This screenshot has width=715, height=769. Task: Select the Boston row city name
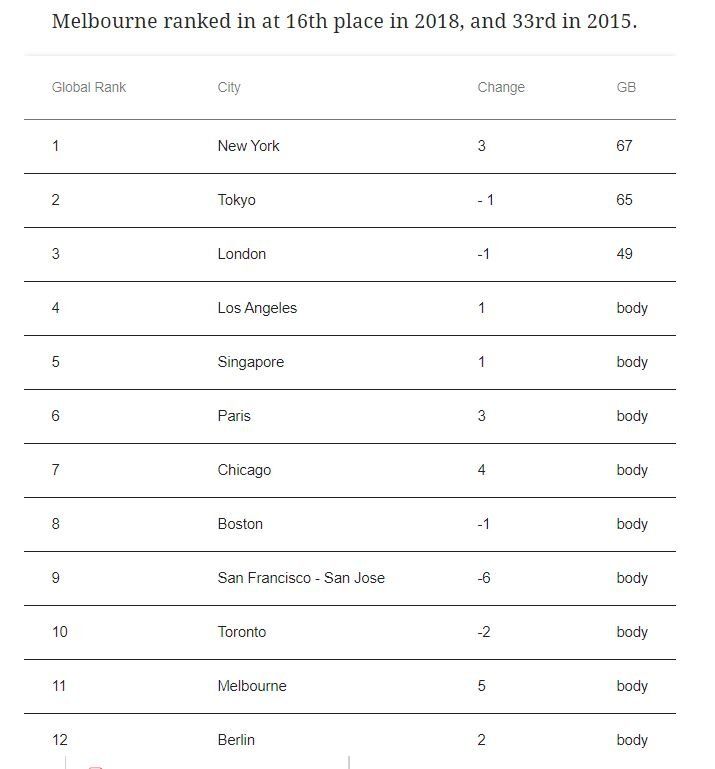point(240,524)
